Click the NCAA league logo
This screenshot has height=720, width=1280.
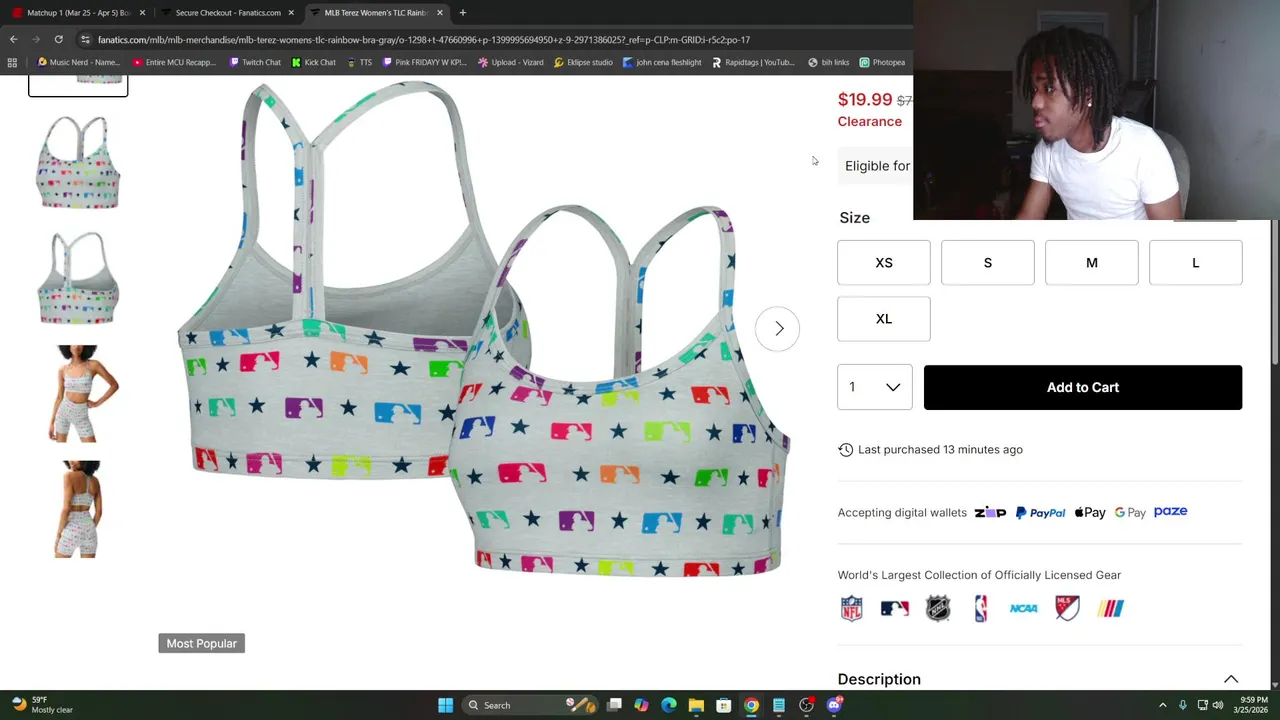click(1024, 608)
